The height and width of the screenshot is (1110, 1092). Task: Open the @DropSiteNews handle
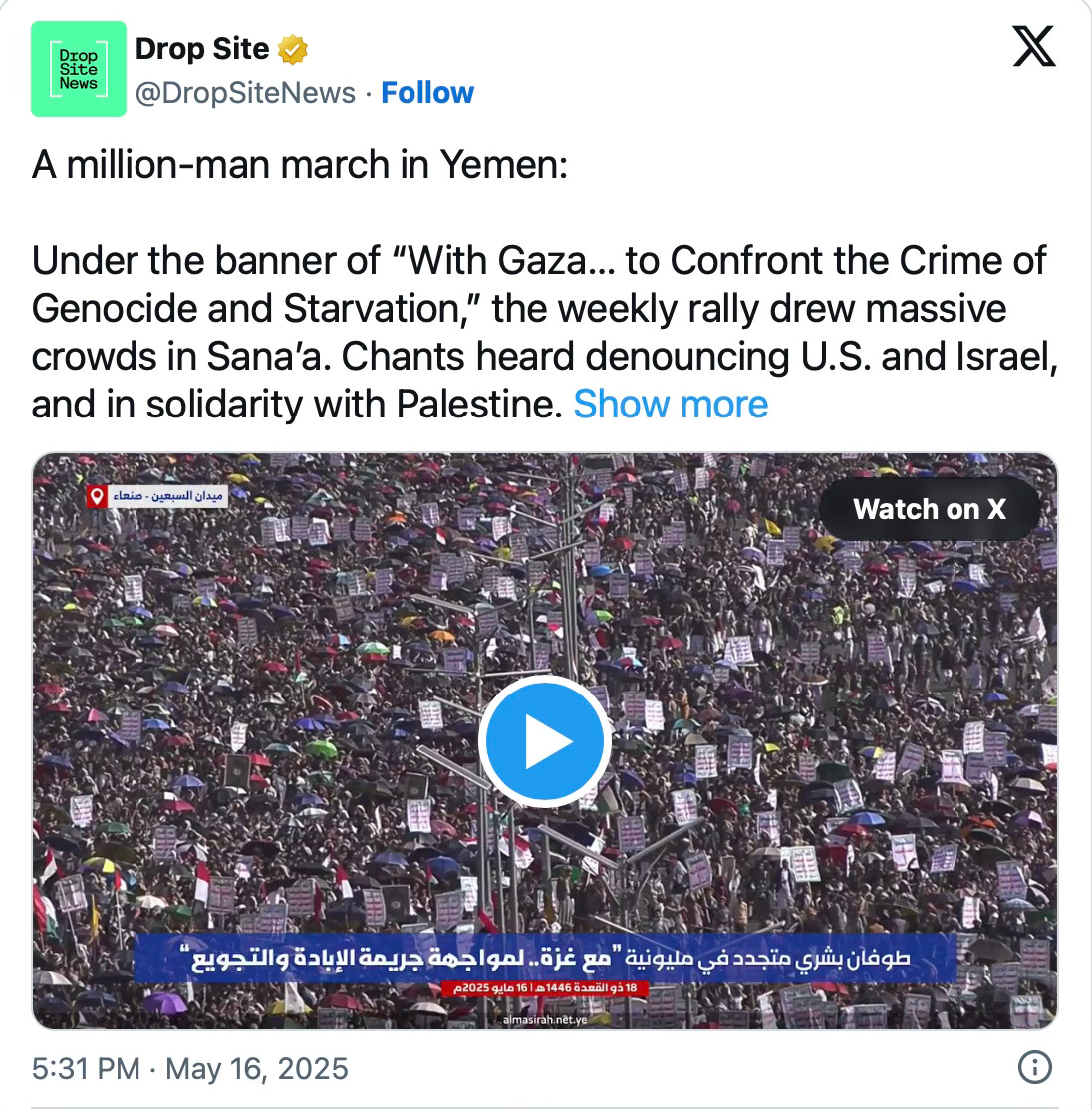[x=245, y=92]
